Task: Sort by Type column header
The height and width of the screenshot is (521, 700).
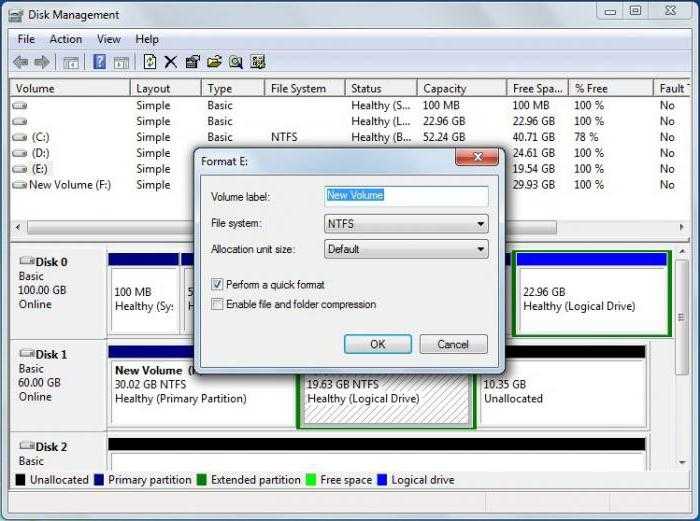Action: tap(233, 88)
